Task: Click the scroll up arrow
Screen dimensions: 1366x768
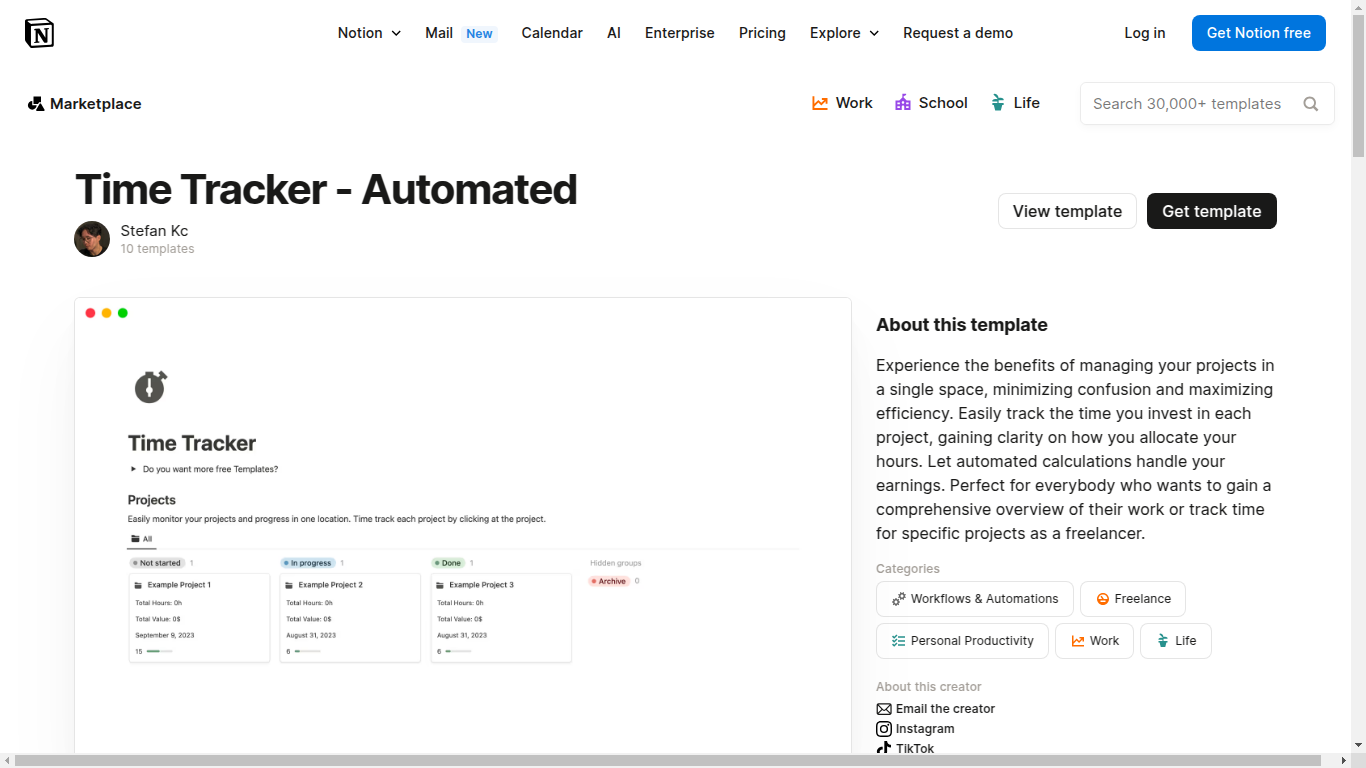Action: 1358,7
